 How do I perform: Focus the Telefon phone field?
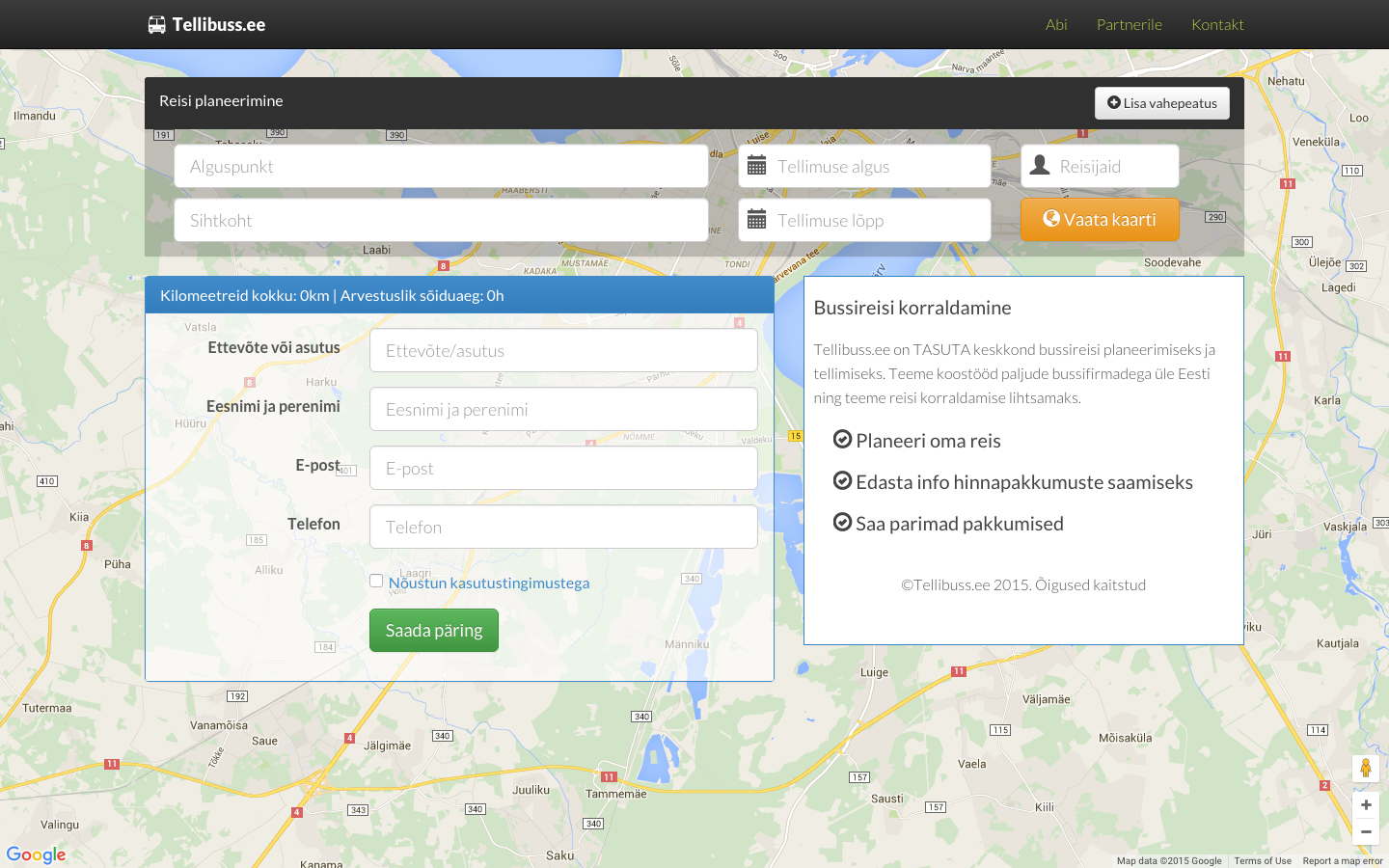coord(563,527)
